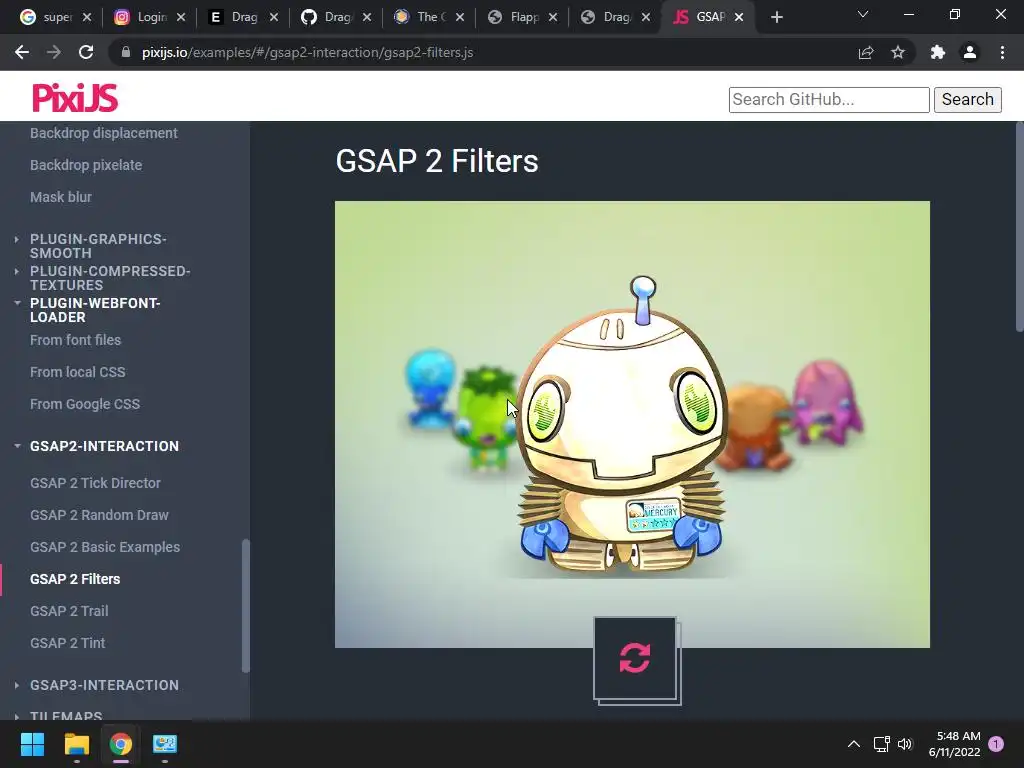Open File Explorer from taskbar

tap(76, 744)
